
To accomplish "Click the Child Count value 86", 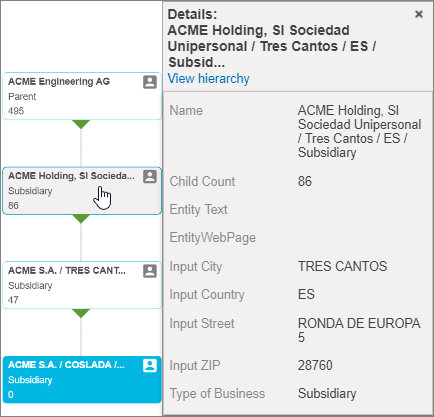I will [305, 181].
